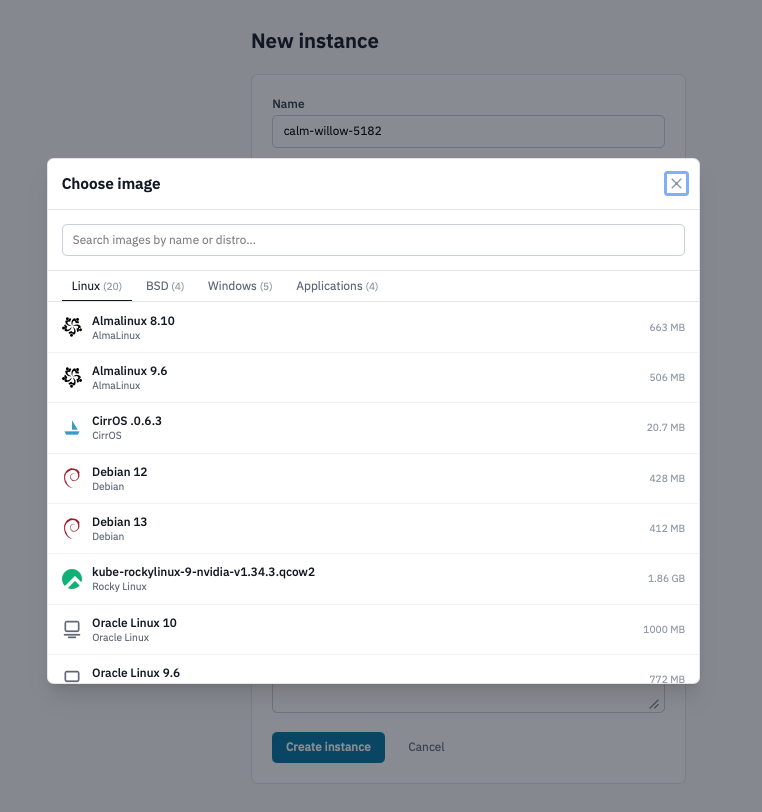This screenshot has width=762, height=812.
Task: Open the Windows tab
Action: point(240,286)
